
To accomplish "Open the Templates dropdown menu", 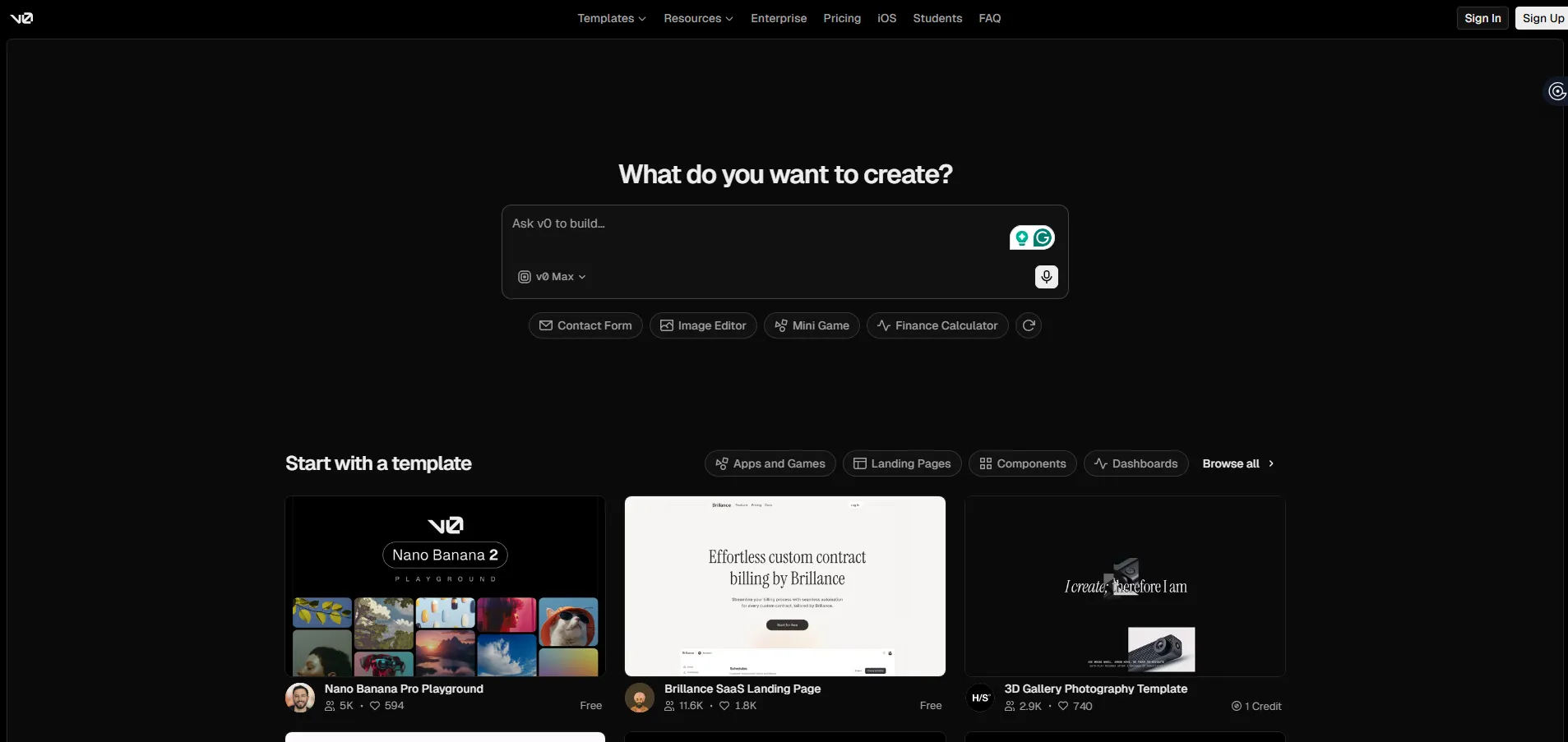I will tap(611, 18).
